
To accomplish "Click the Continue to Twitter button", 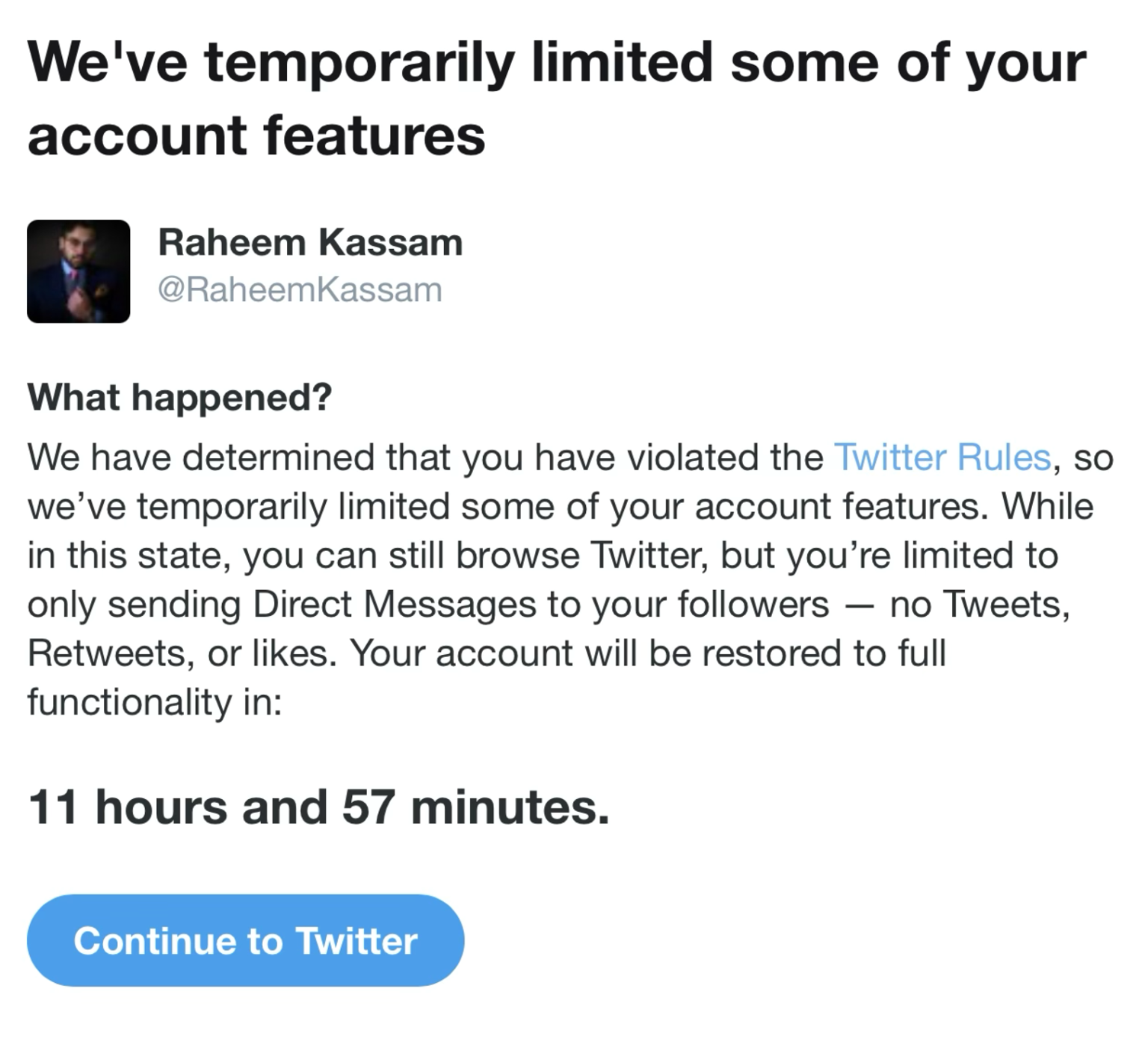I will click(245, 940).
